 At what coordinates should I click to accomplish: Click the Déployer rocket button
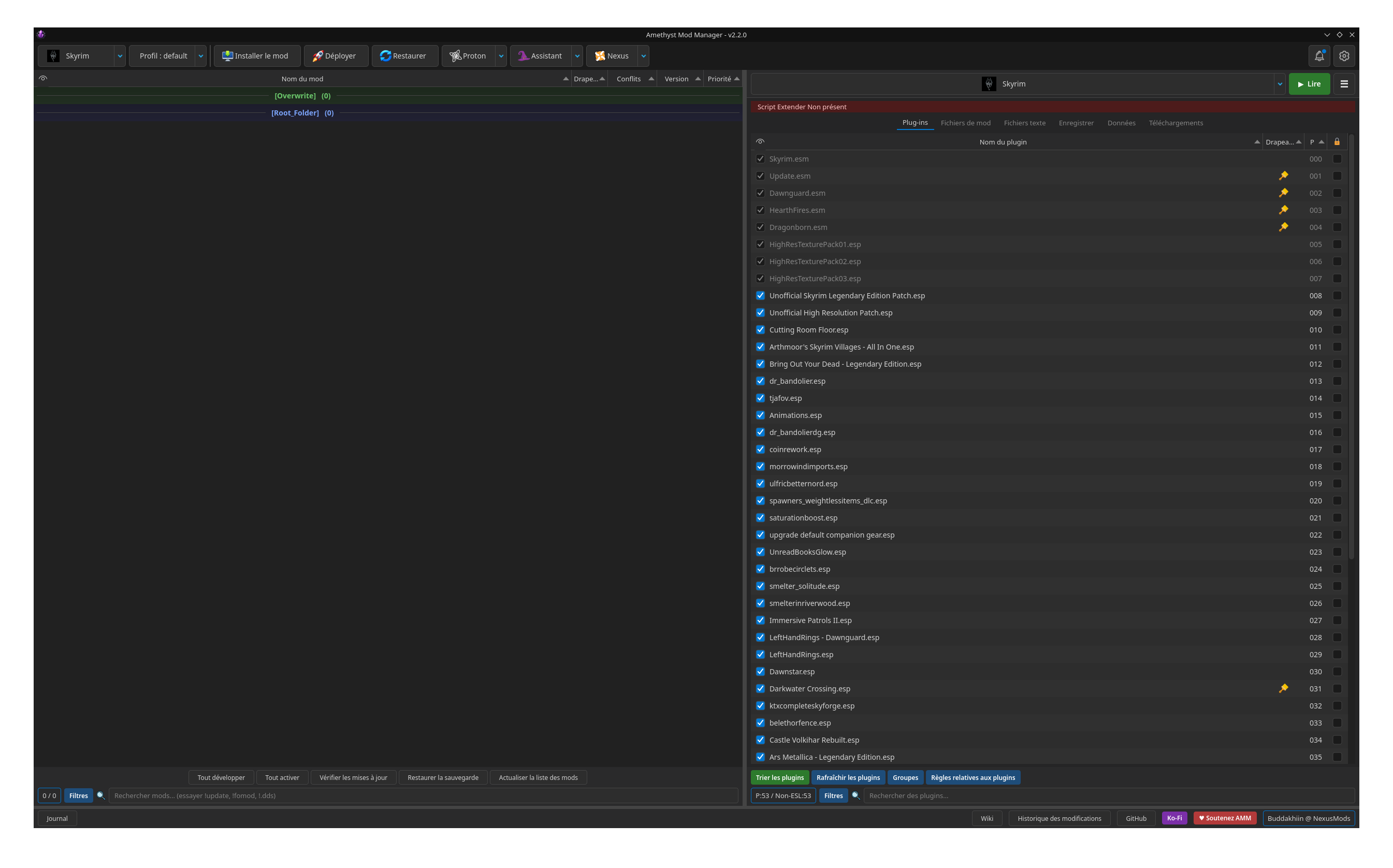[336, 56]
